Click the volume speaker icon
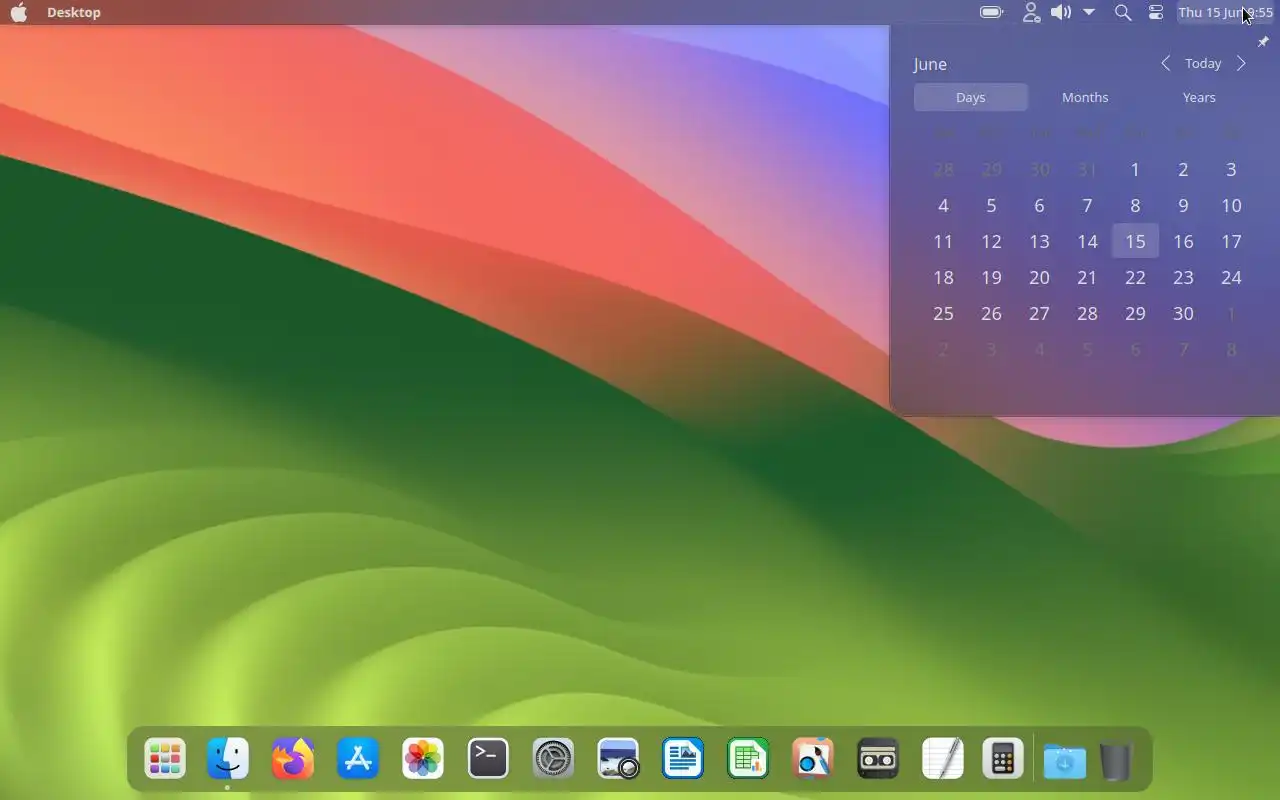This screenshot has width=1280, height=800. [1061, 12]
